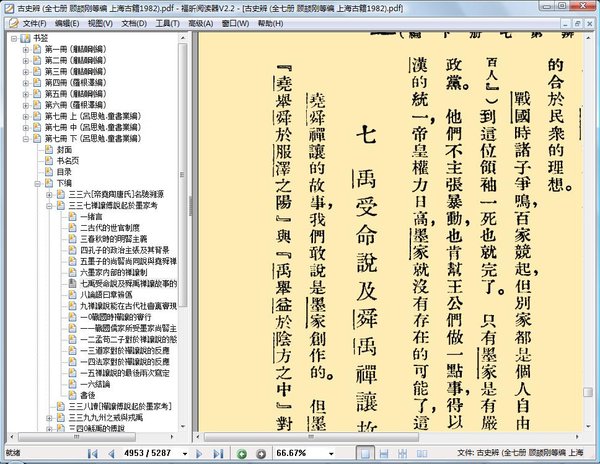Open the 文件(F) menu
The width and height of the screenshot is (600, 464).
point(34,21)
